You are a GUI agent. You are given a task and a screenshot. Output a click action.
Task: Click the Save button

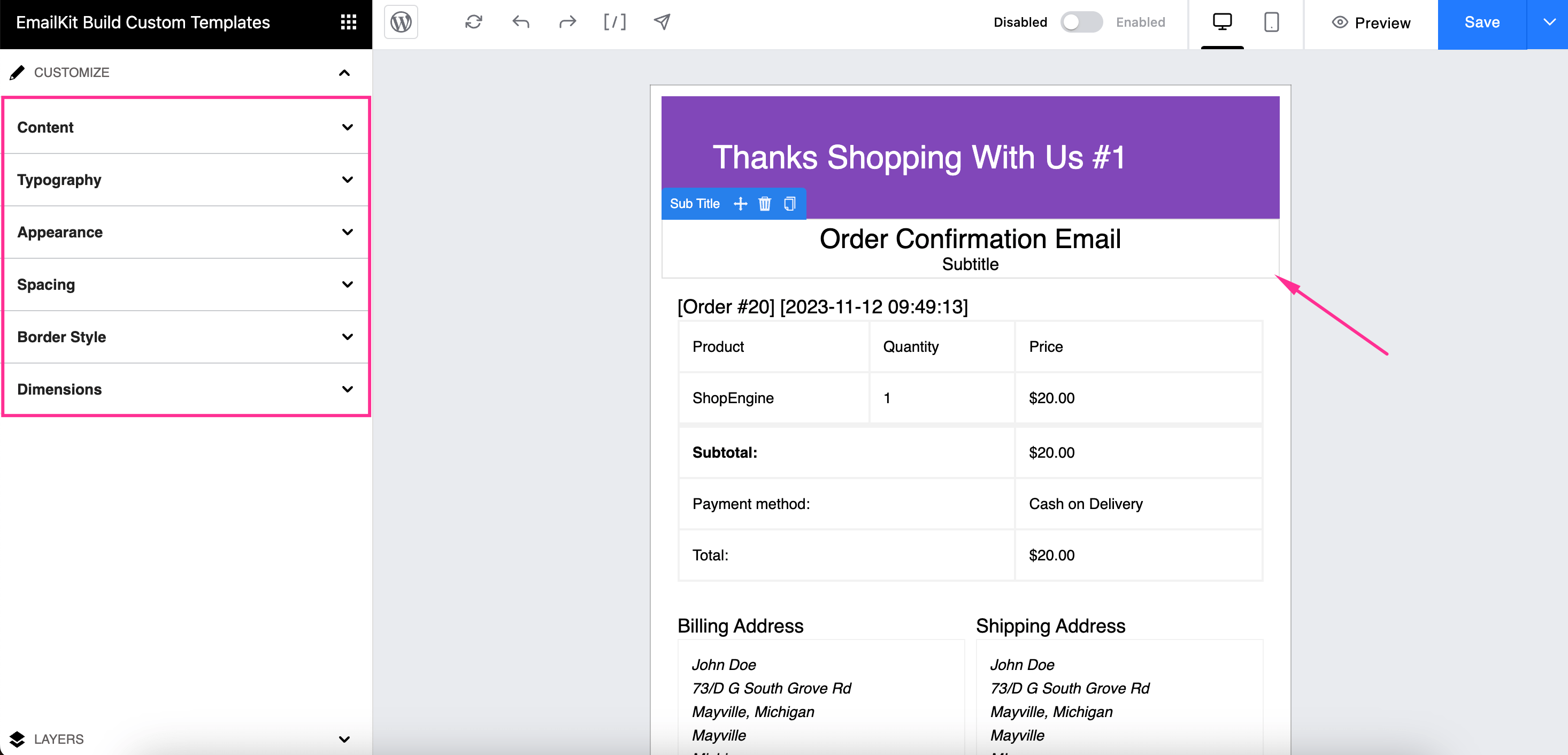(1483, 21)
